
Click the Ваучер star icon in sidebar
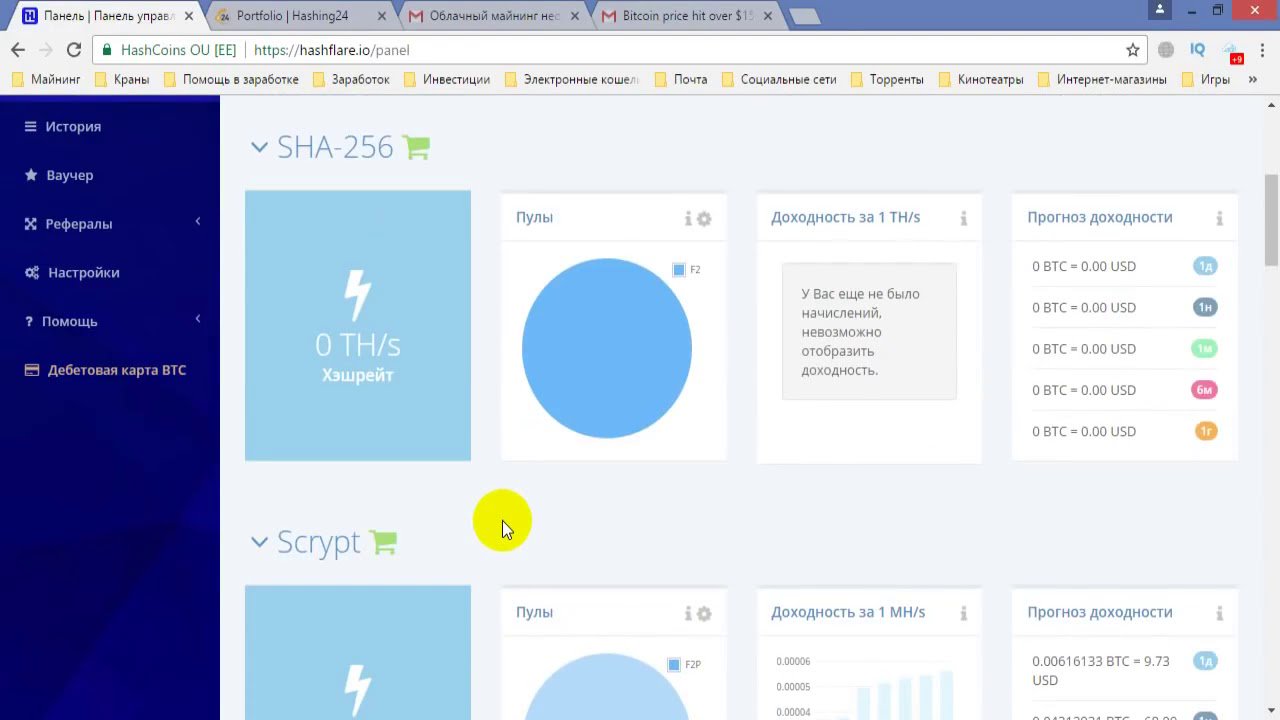coord(30,175)
